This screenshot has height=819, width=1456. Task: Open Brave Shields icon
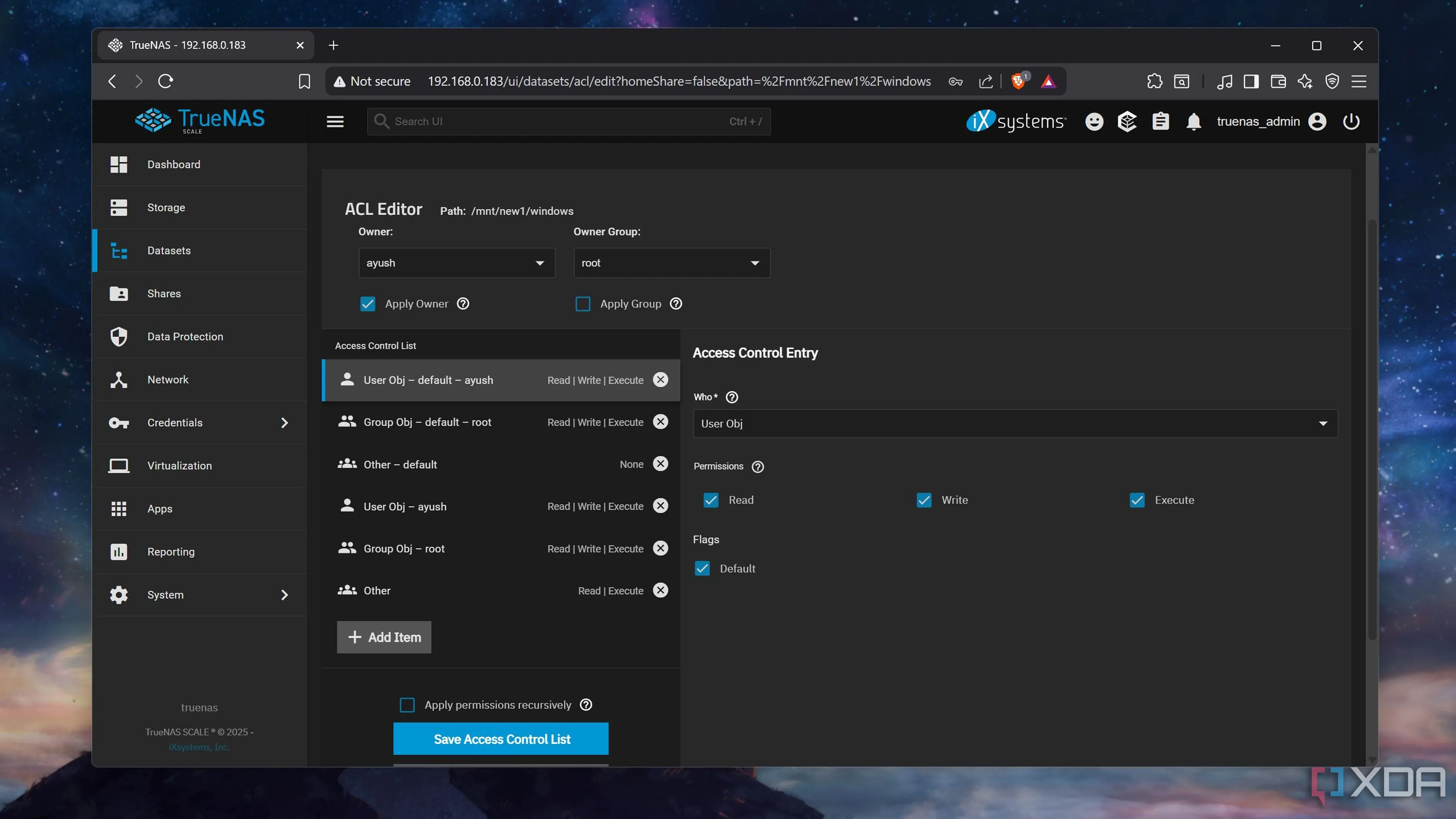point(1018,82)
